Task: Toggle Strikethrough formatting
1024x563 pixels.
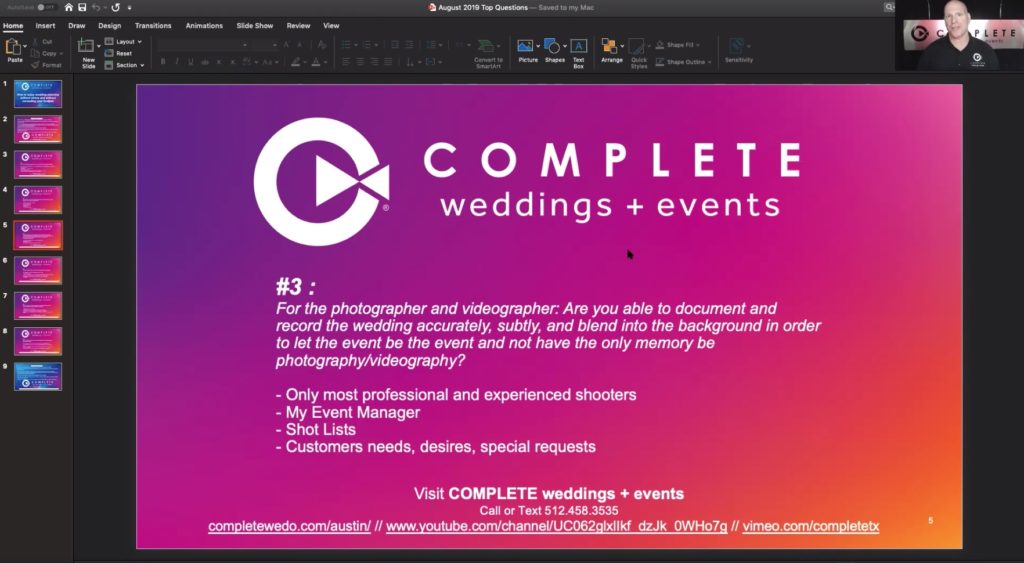Action: (204, 62)
